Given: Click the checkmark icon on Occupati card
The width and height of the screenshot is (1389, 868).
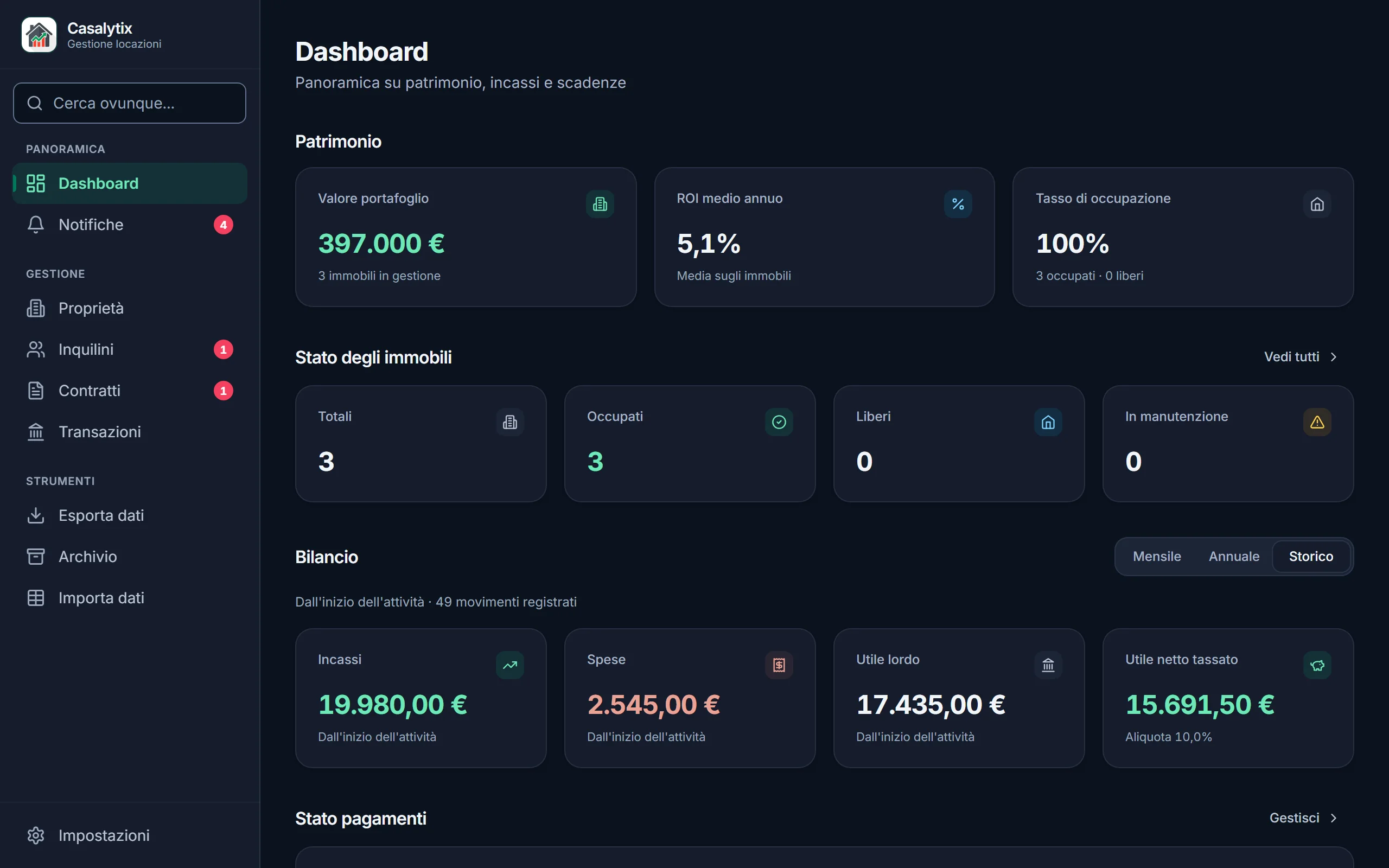Looking at the screenshot, I should click(779, 422).
